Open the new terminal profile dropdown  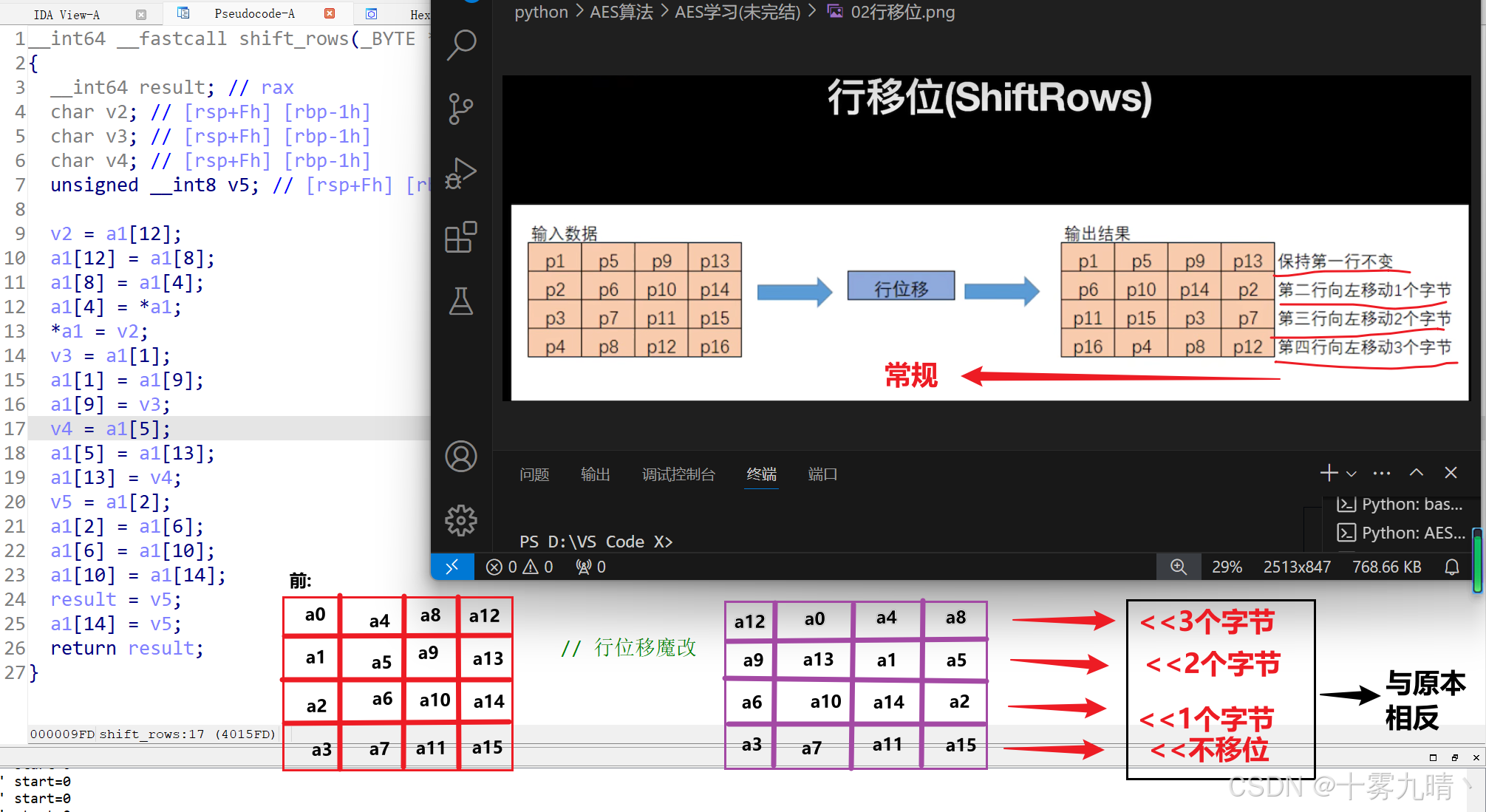(x=1352, y=473)
